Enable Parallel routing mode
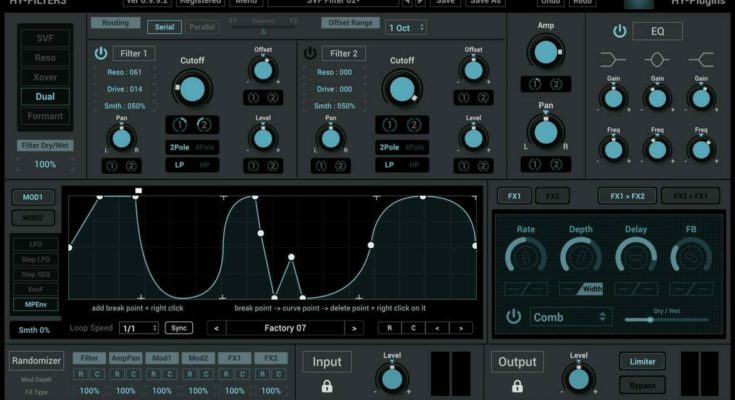 tap(202, 26)
